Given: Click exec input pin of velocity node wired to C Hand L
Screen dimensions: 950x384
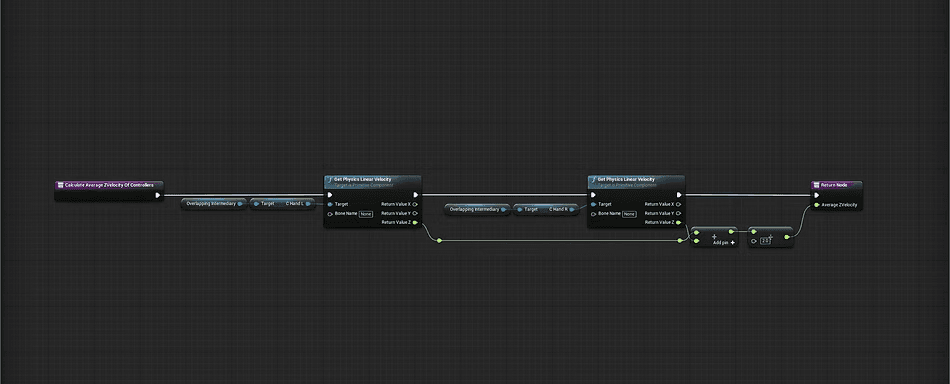Looking at the screenshot, I should tap(330, 195).
